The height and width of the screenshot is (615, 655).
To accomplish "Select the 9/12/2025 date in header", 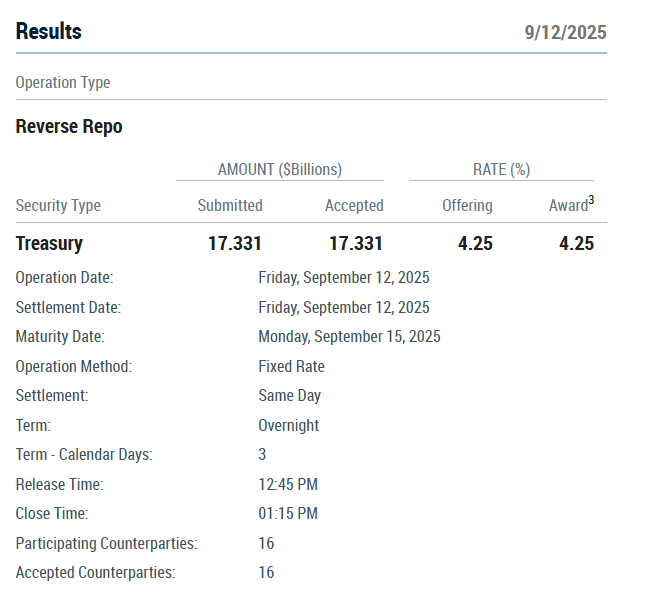I will click(565, 32).
